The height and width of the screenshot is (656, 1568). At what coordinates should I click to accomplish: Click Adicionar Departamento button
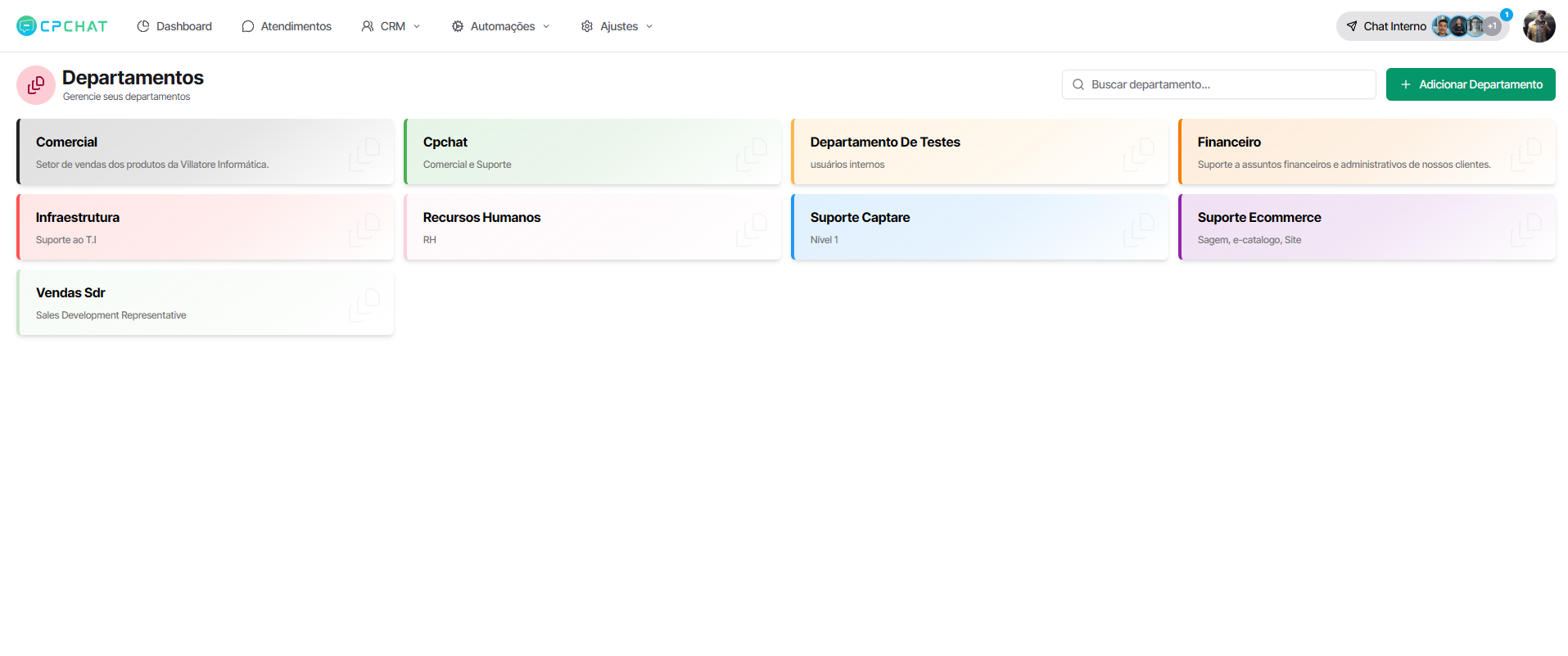[1471, 84]
